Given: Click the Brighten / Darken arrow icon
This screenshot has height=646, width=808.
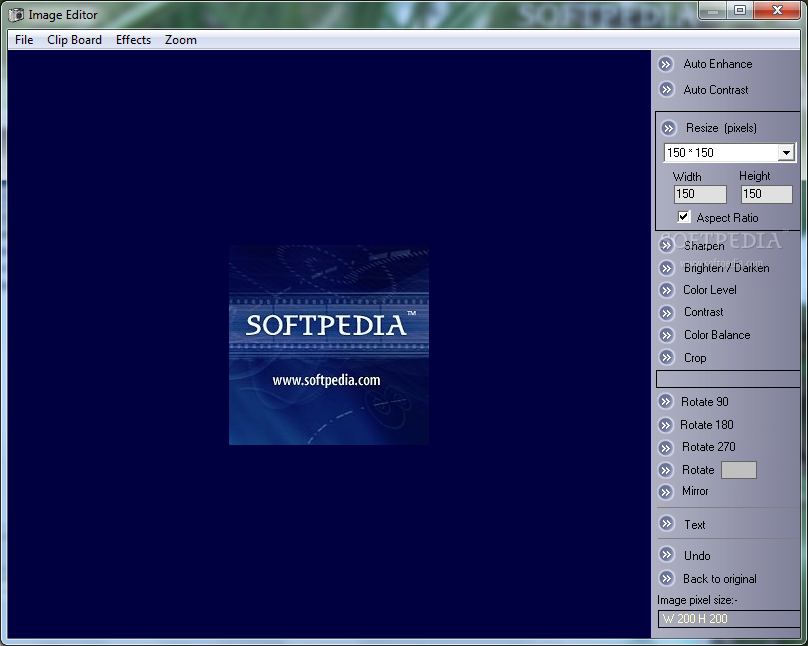Looking at the screenshot, I should [666, 268].
